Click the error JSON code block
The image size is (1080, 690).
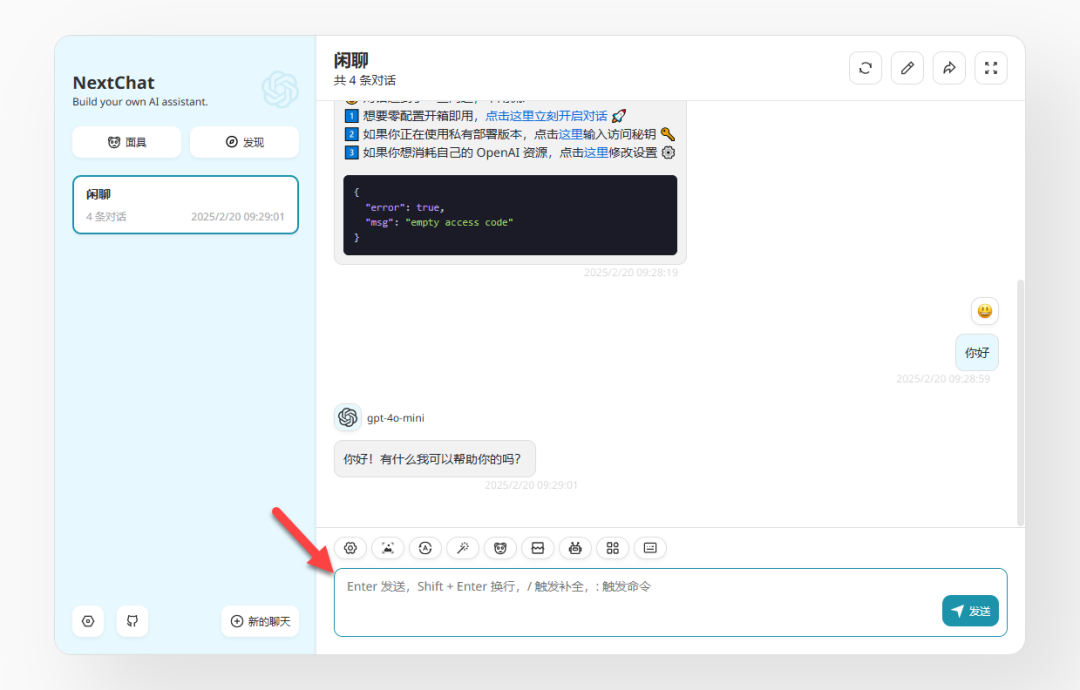(x=510, y=215)
